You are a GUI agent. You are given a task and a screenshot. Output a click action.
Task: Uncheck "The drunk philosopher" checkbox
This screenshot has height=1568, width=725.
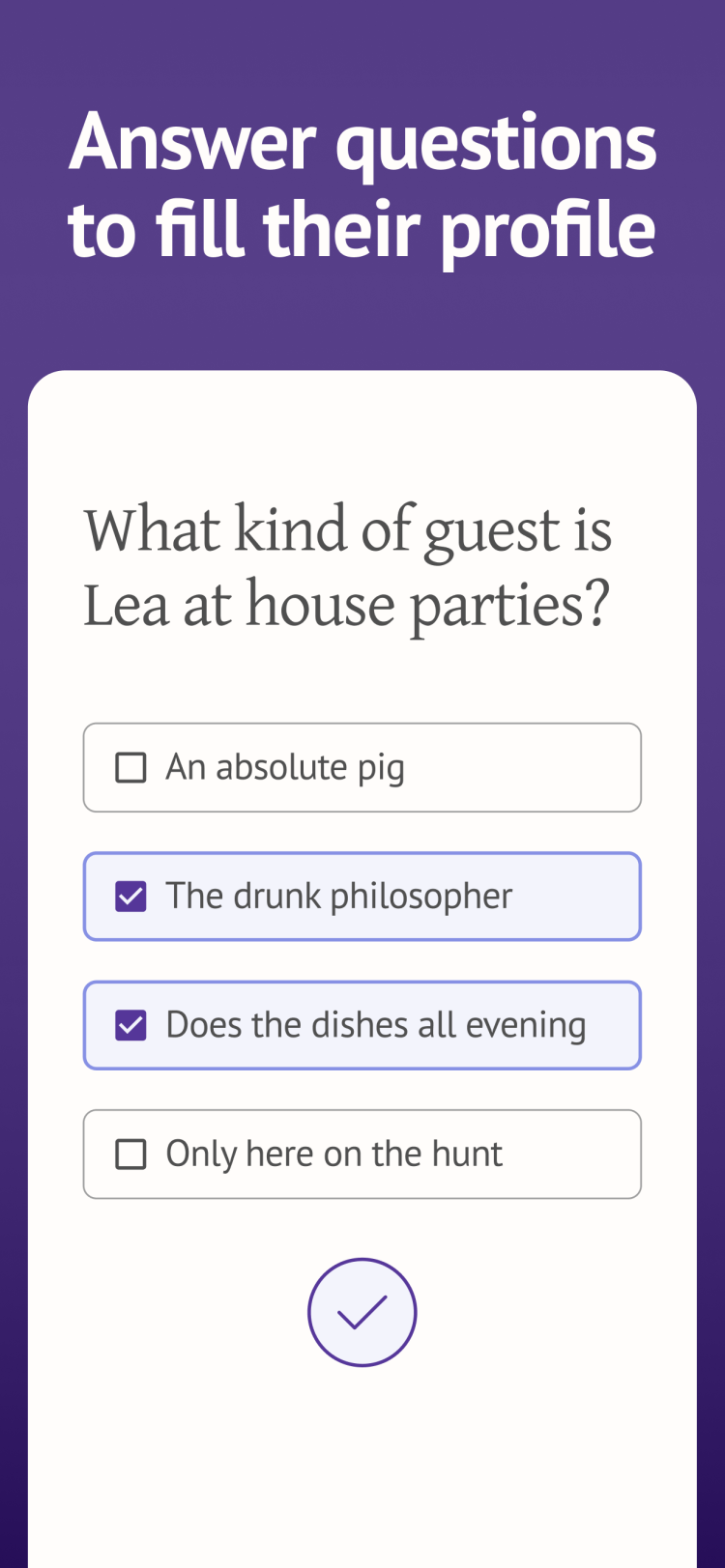coord(130,897)
